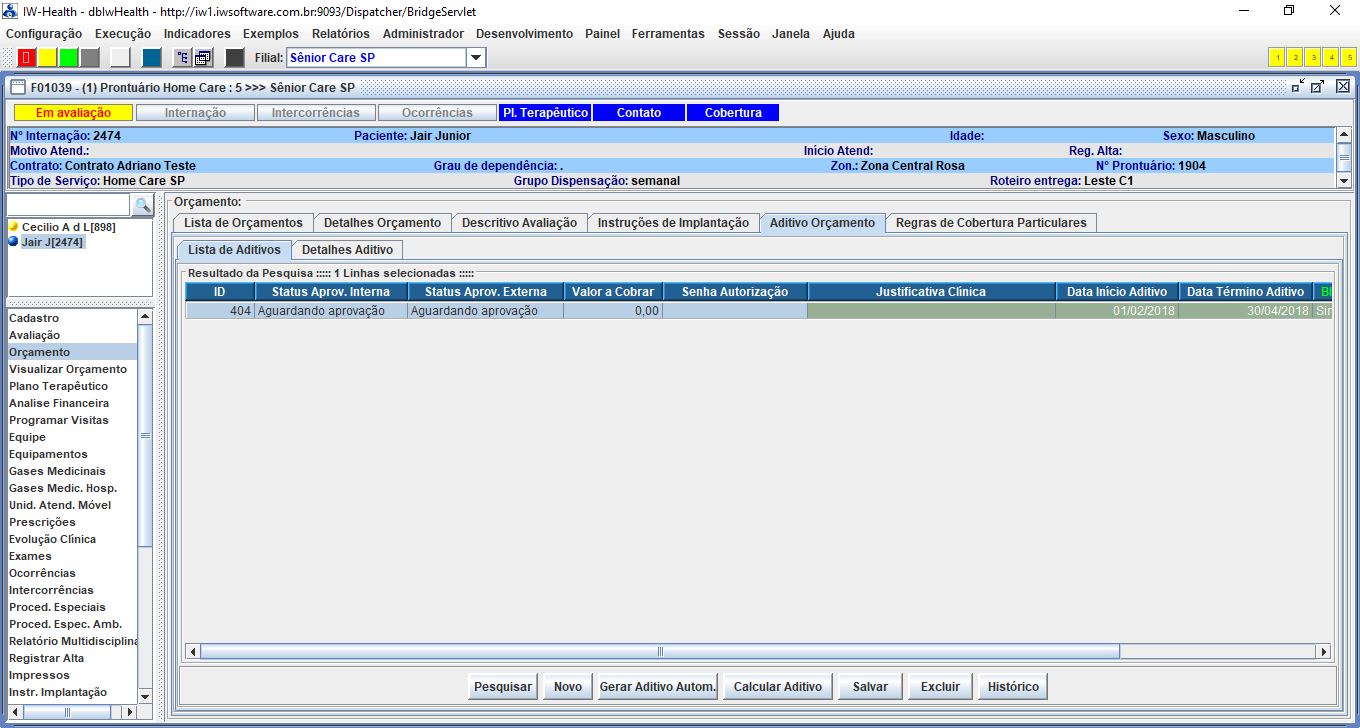Screen dimensions: 1360x728
Task: Click the green square toolbar icon
Action: click(x=69, y=58)
